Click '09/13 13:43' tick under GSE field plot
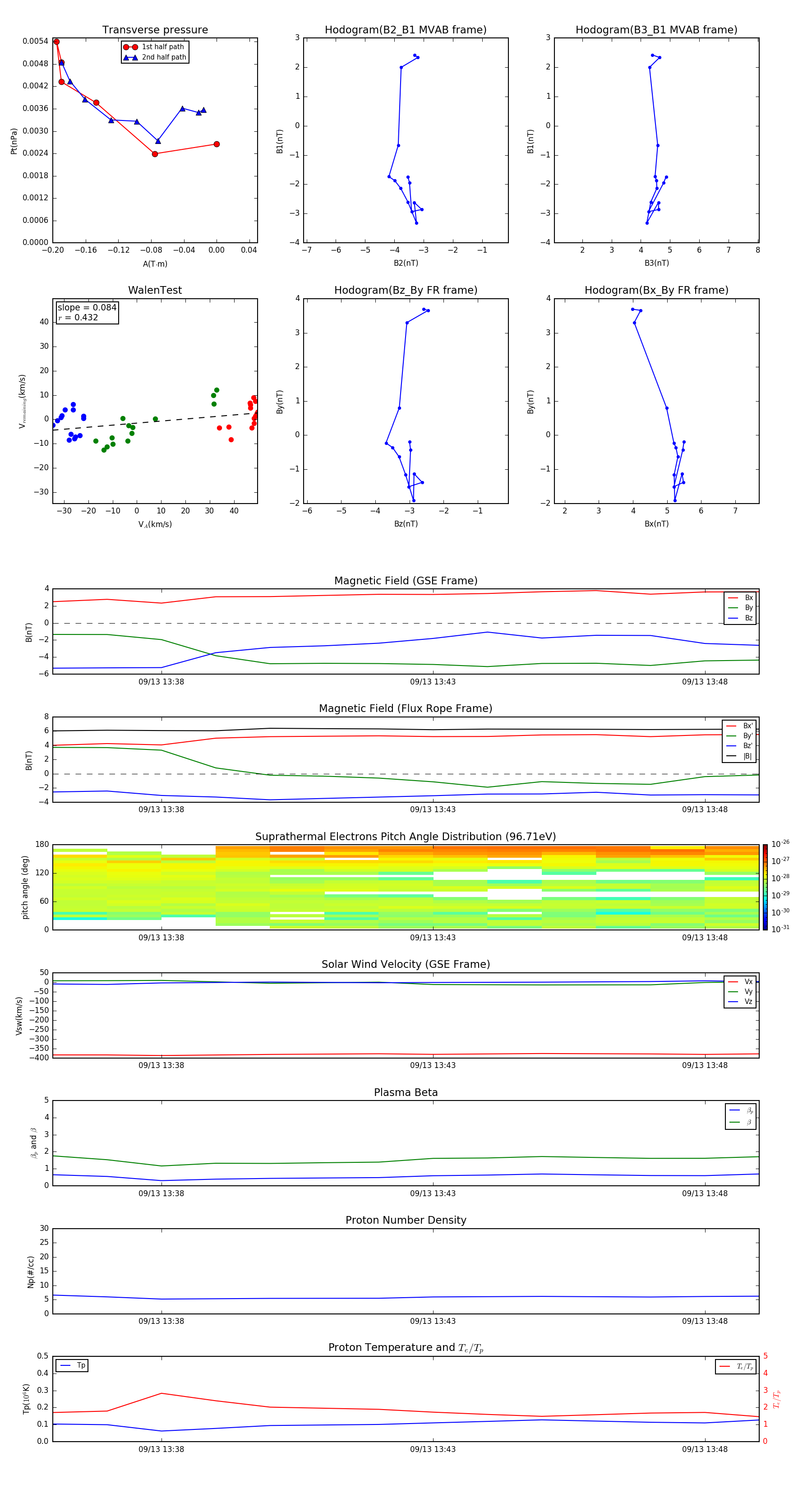812x1489 pixels. (433, 682)
